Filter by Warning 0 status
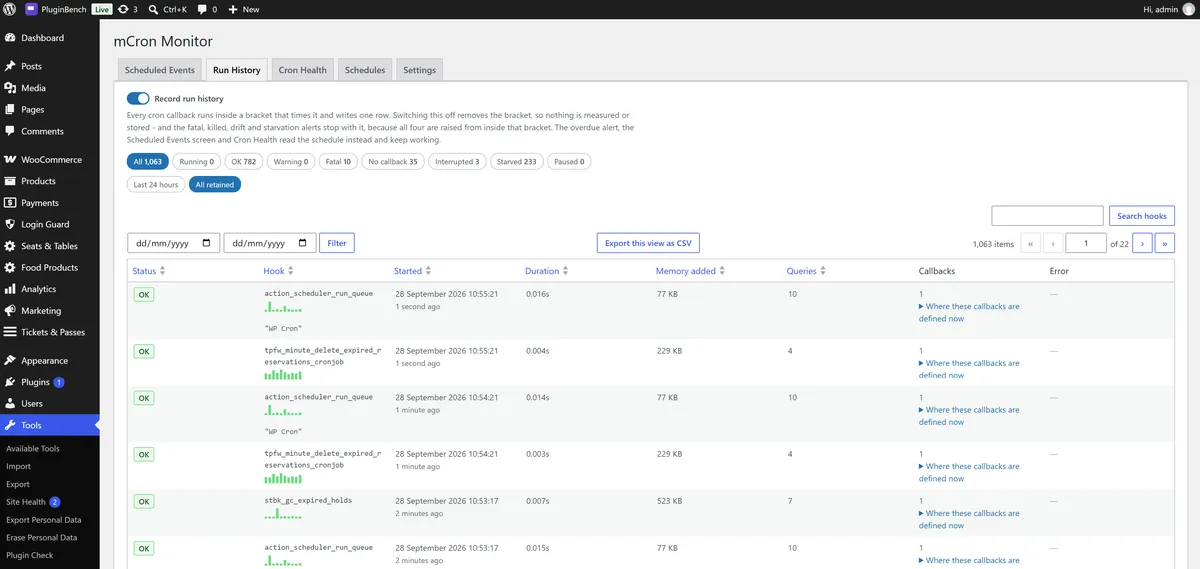 pyautogui.click(x=289, y=161)
